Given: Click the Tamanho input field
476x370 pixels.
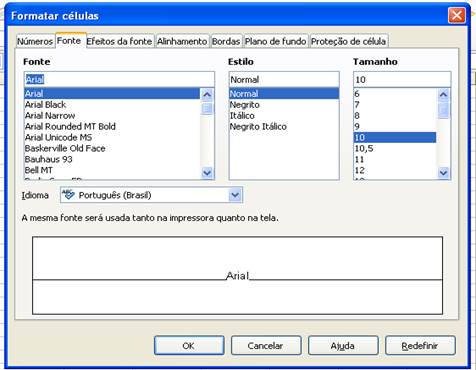Looking at the screenshot, I should [x=402, y=80].
